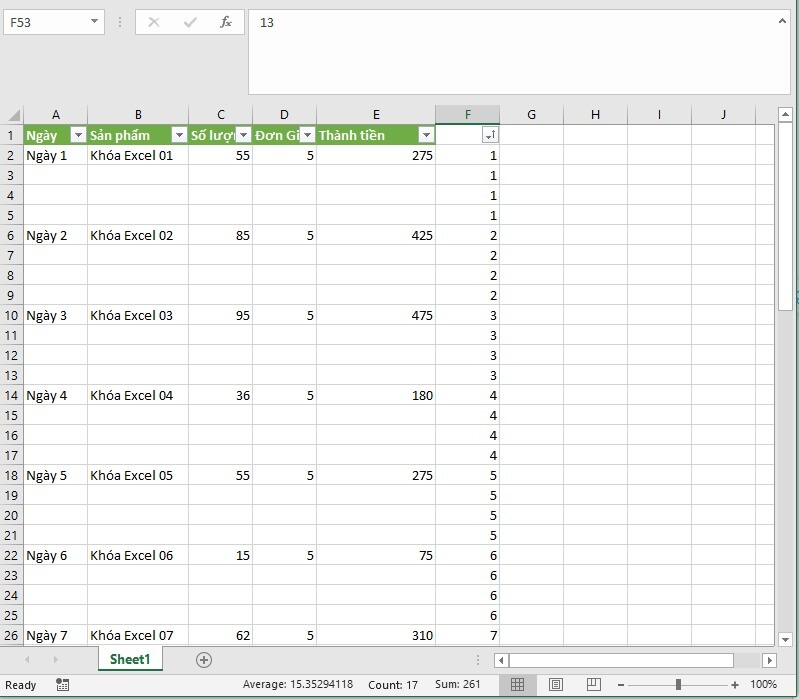The height and width of the screenshot is (699, 799).
Task: Switch to Normal view
Action: tap(517, 684)
